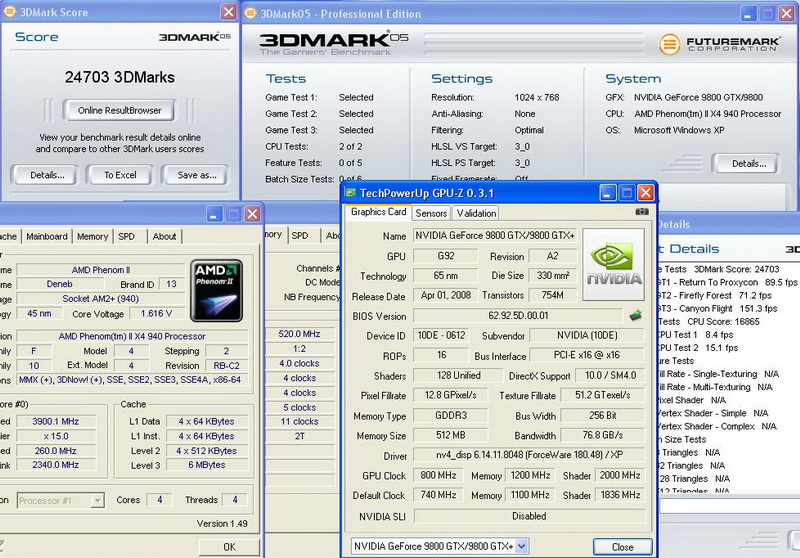Click the NVIDIA logo in GPU-Z
The image size is (800, 558).
614,264
